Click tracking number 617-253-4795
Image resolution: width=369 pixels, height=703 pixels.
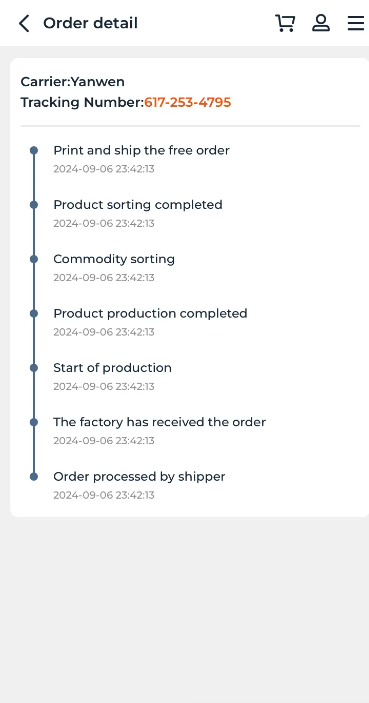coord(187,103)
